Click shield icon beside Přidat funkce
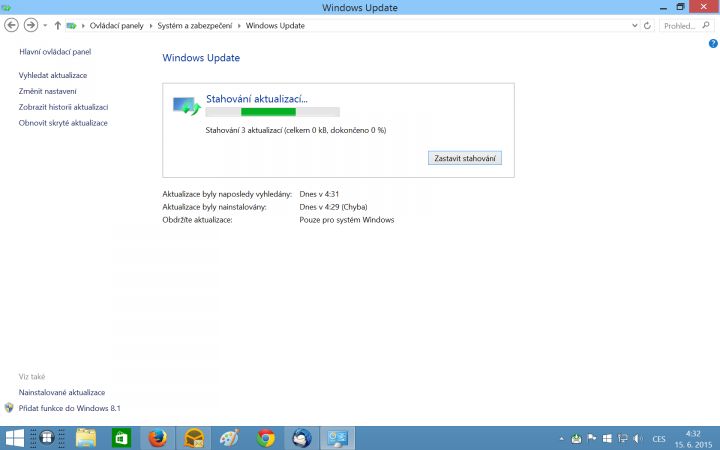Image resolution: width=720 pixels, height=450 pixels. coord(9,408)
